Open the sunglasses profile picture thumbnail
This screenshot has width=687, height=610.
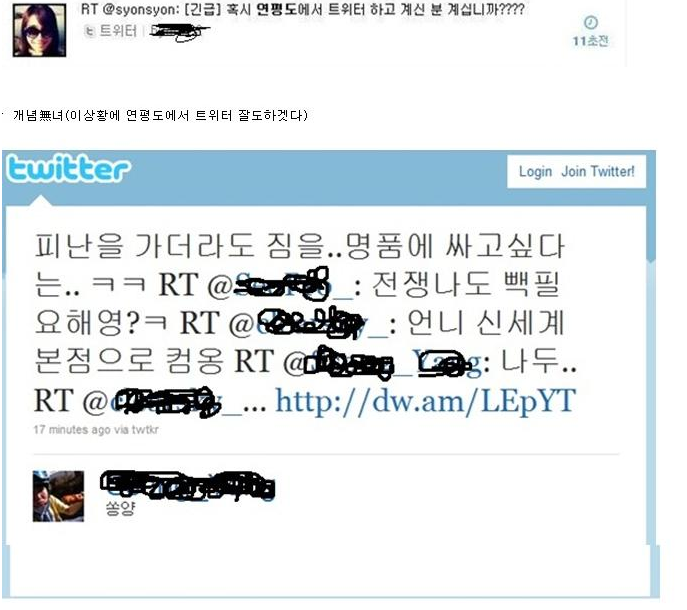[39, 30]
